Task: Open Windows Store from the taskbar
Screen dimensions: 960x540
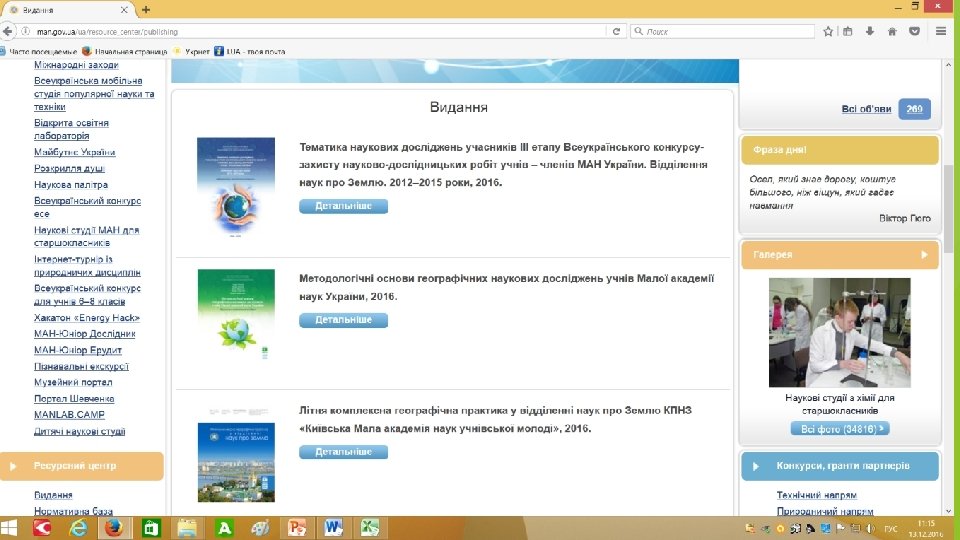Action: [151, 528]
